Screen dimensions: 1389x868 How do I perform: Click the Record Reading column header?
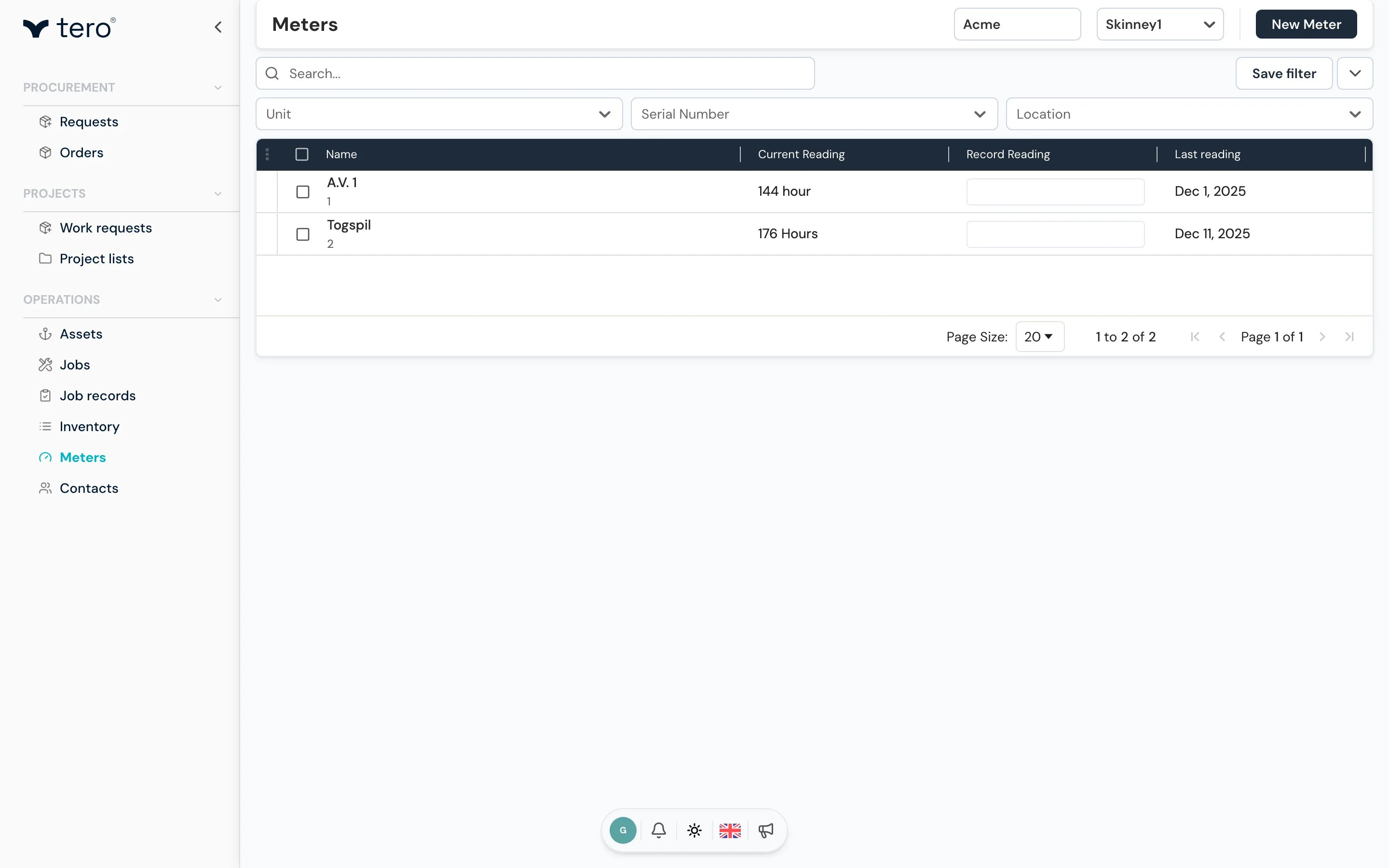1008,154
